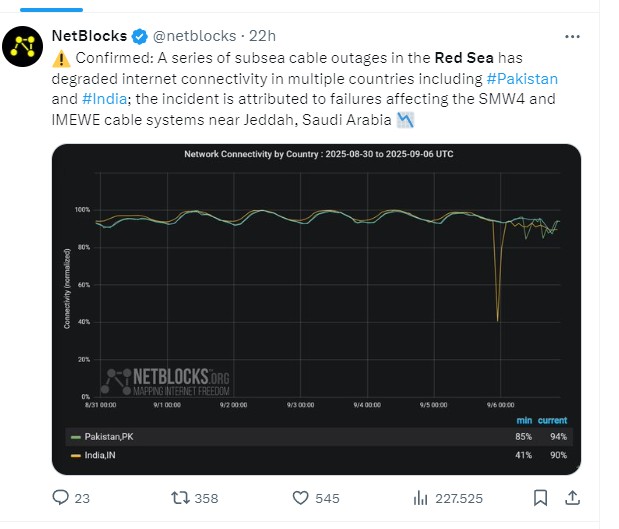Screen dimensions: 619x529
Task: Click the NetBlocks display name
Action: click(x=91, y=37)
